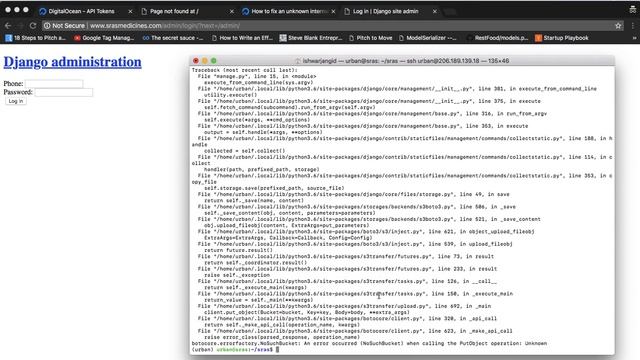This screenshot has height=360, width=640.
Task: Open the RestFood/models.p bookmark
Action: (x=498, y=38)
